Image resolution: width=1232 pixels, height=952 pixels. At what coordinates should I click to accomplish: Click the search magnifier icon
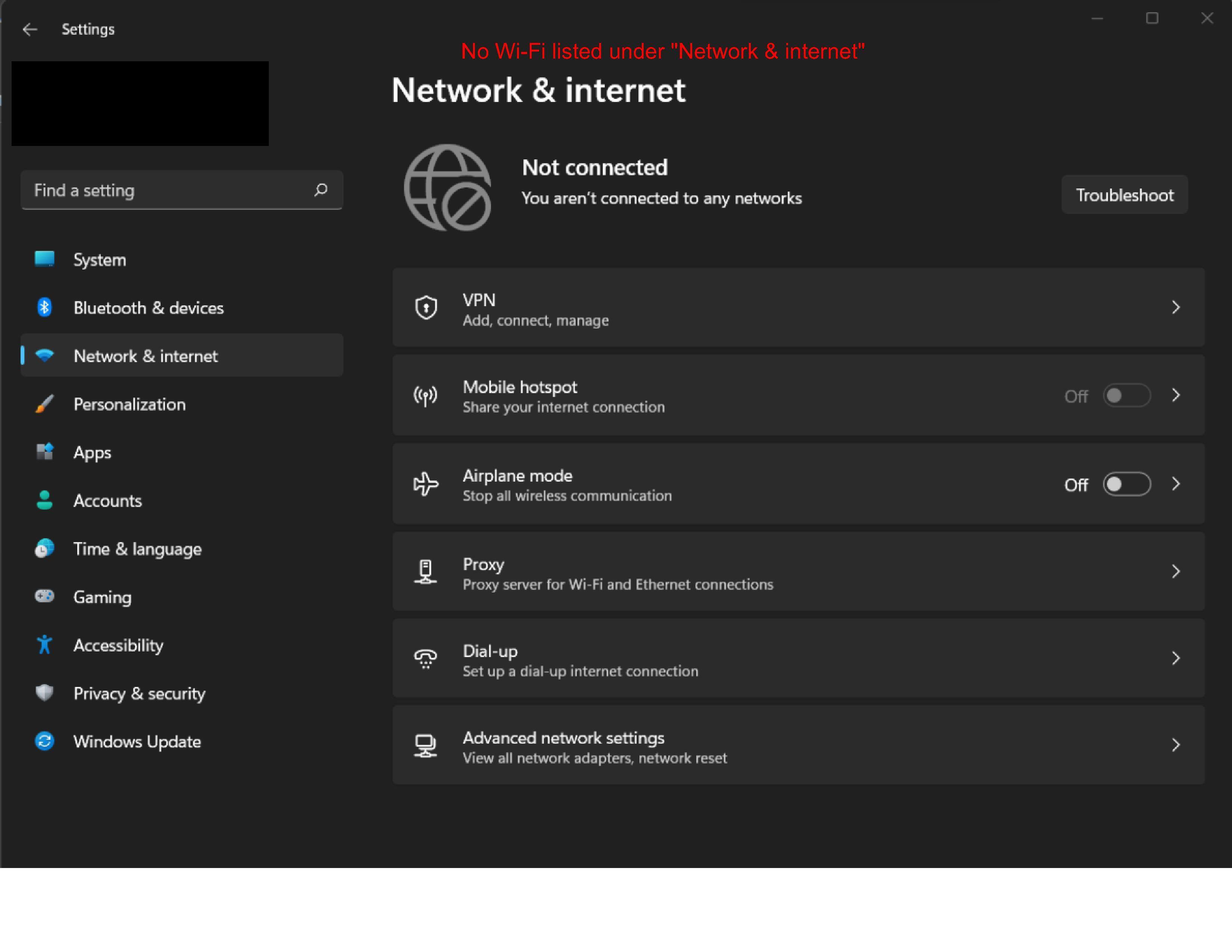click(321, 190)
